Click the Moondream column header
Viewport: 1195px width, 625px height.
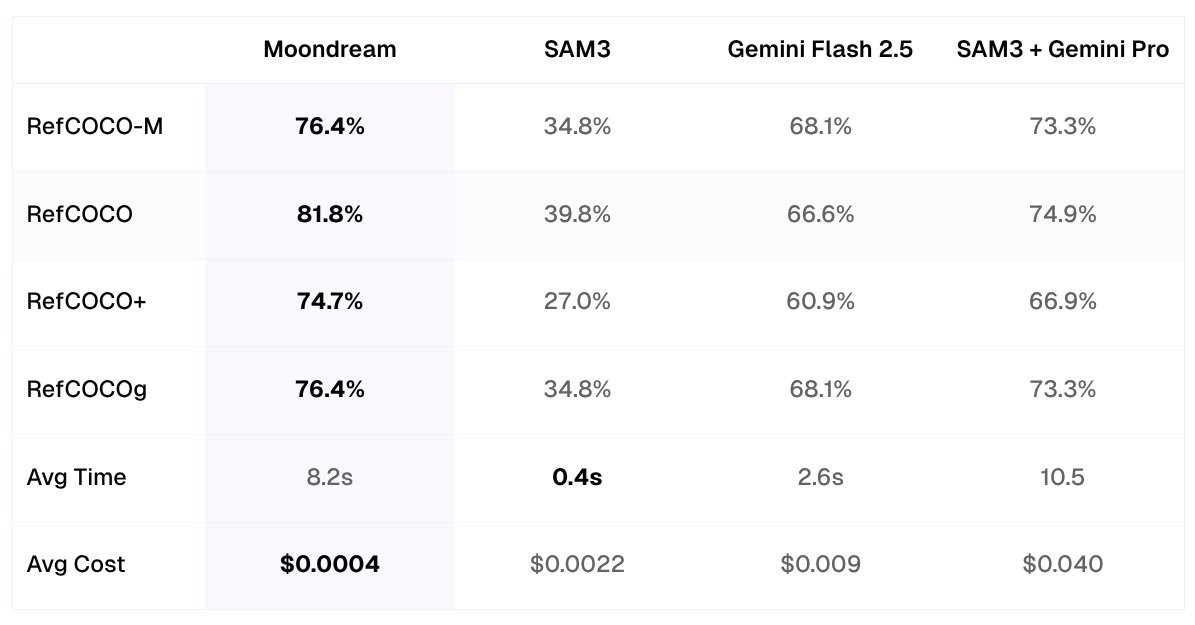(329, 49)
